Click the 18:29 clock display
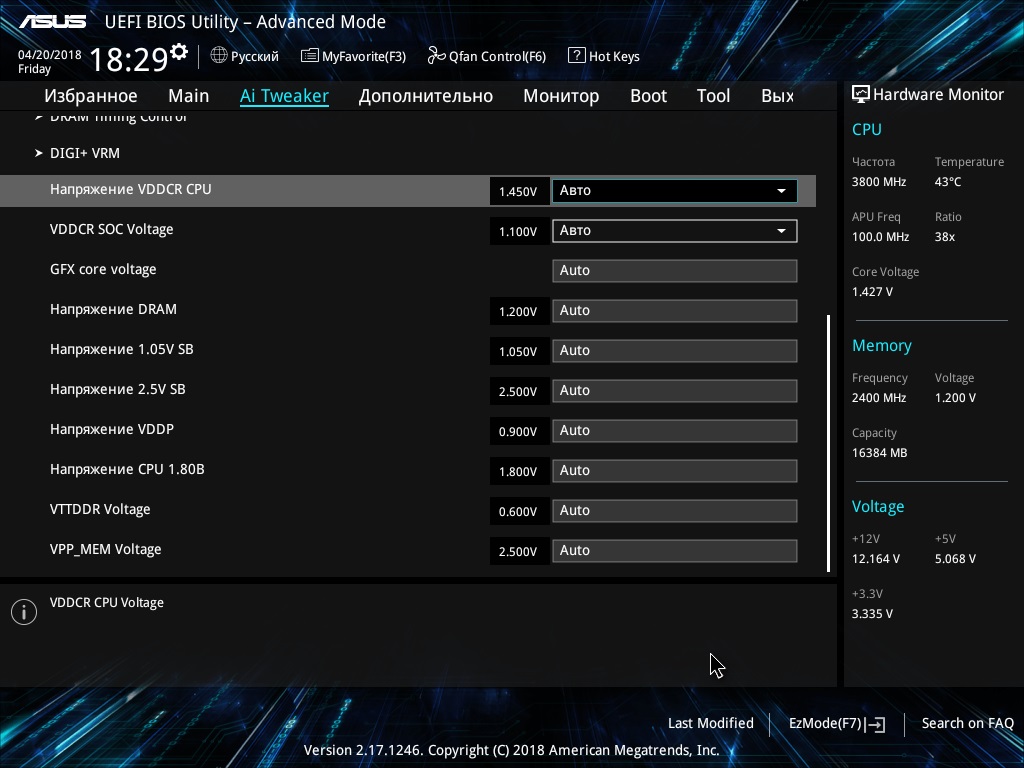Image resolution: width=1024 pixels, height=768 pixels. (x=129, y=59)
